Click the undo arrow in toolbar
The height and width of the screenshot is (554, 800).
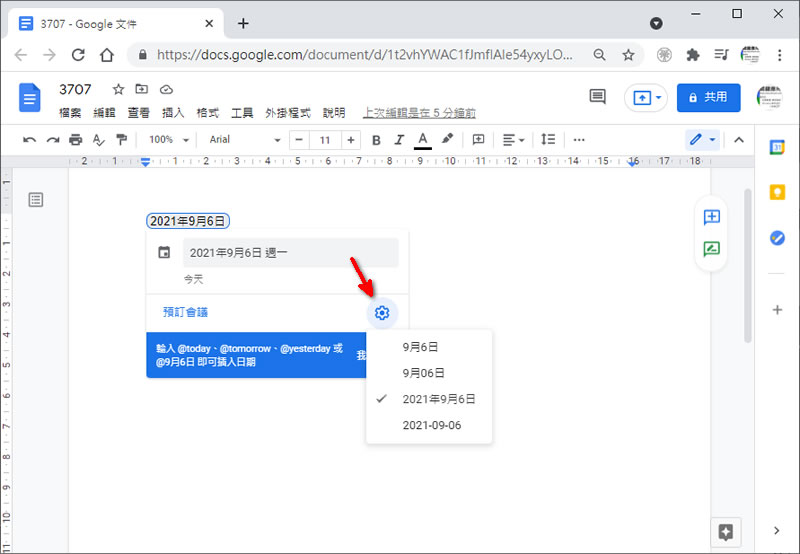pos(30,140)
